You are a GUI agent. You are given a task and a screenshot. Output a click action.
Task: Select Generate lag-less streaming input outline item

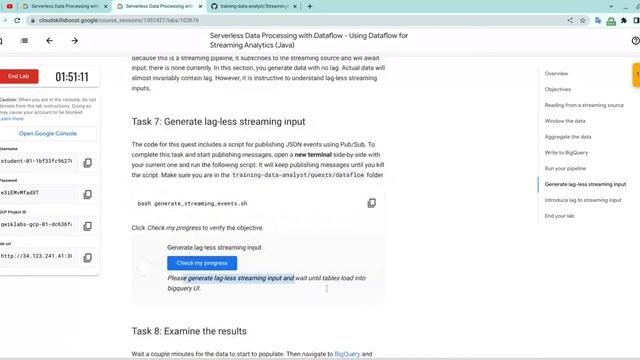pos(585,184)
